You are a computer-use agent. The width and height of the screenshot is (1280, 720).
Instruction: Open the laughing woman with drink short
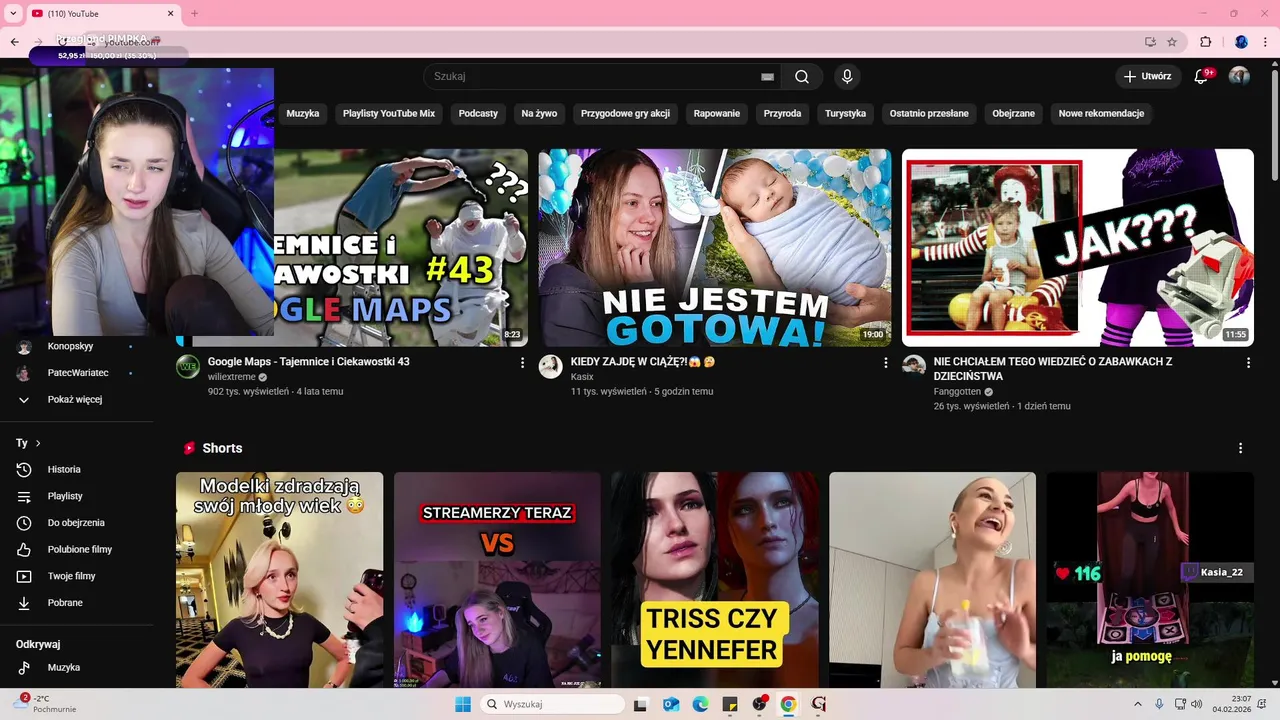click(933, 580)
